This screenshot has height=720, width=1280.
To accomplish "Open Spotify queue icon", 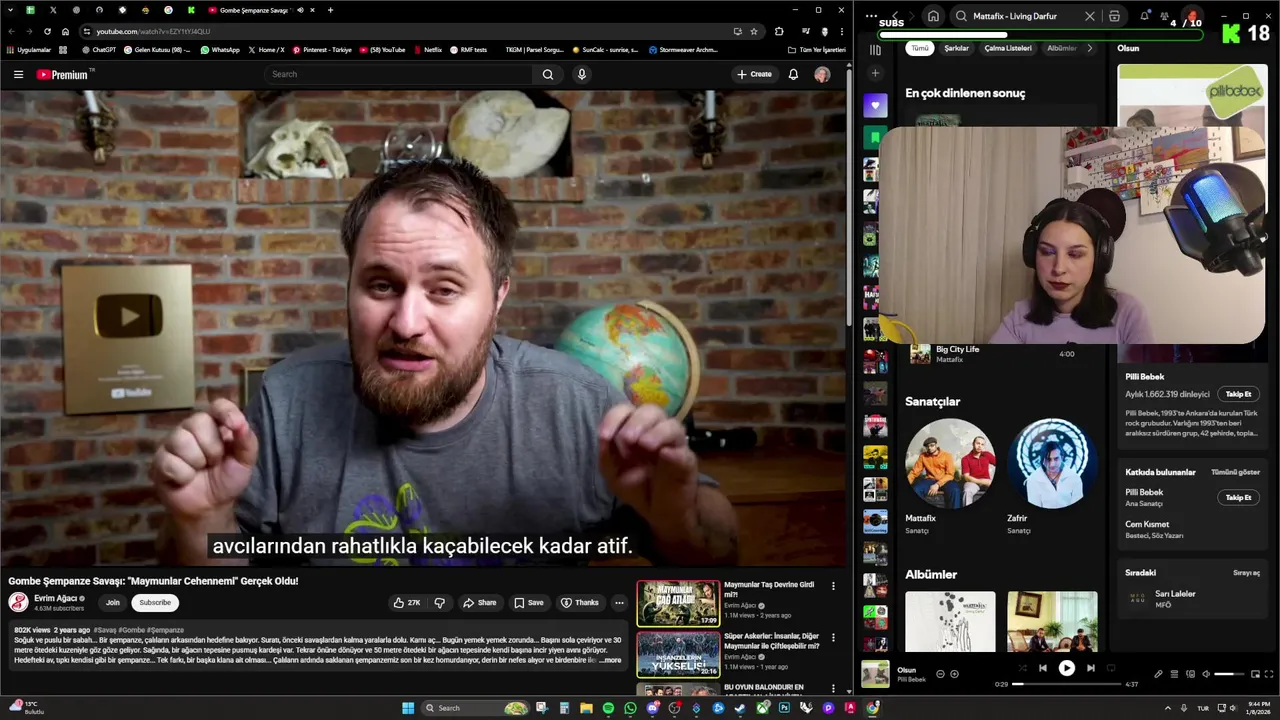I will pos(1174,674).
